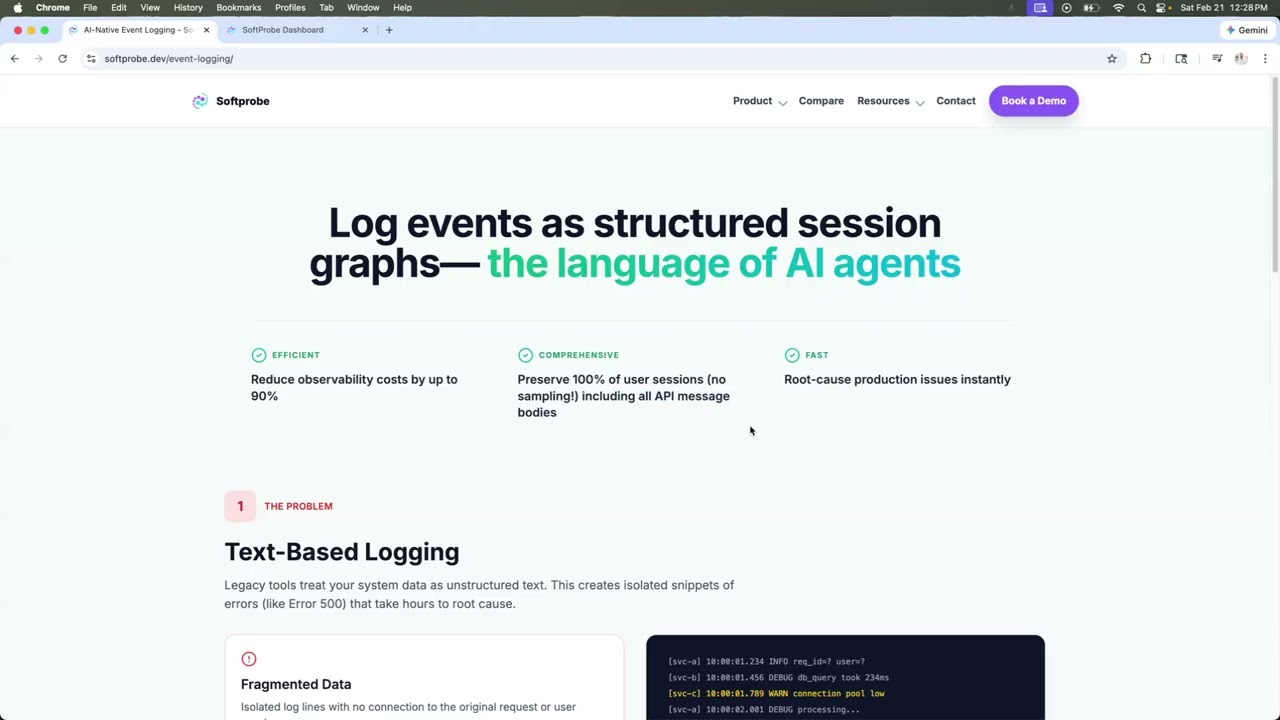
Task: Open the Chrome profile avatar
Action: (x=1241, y=59)
